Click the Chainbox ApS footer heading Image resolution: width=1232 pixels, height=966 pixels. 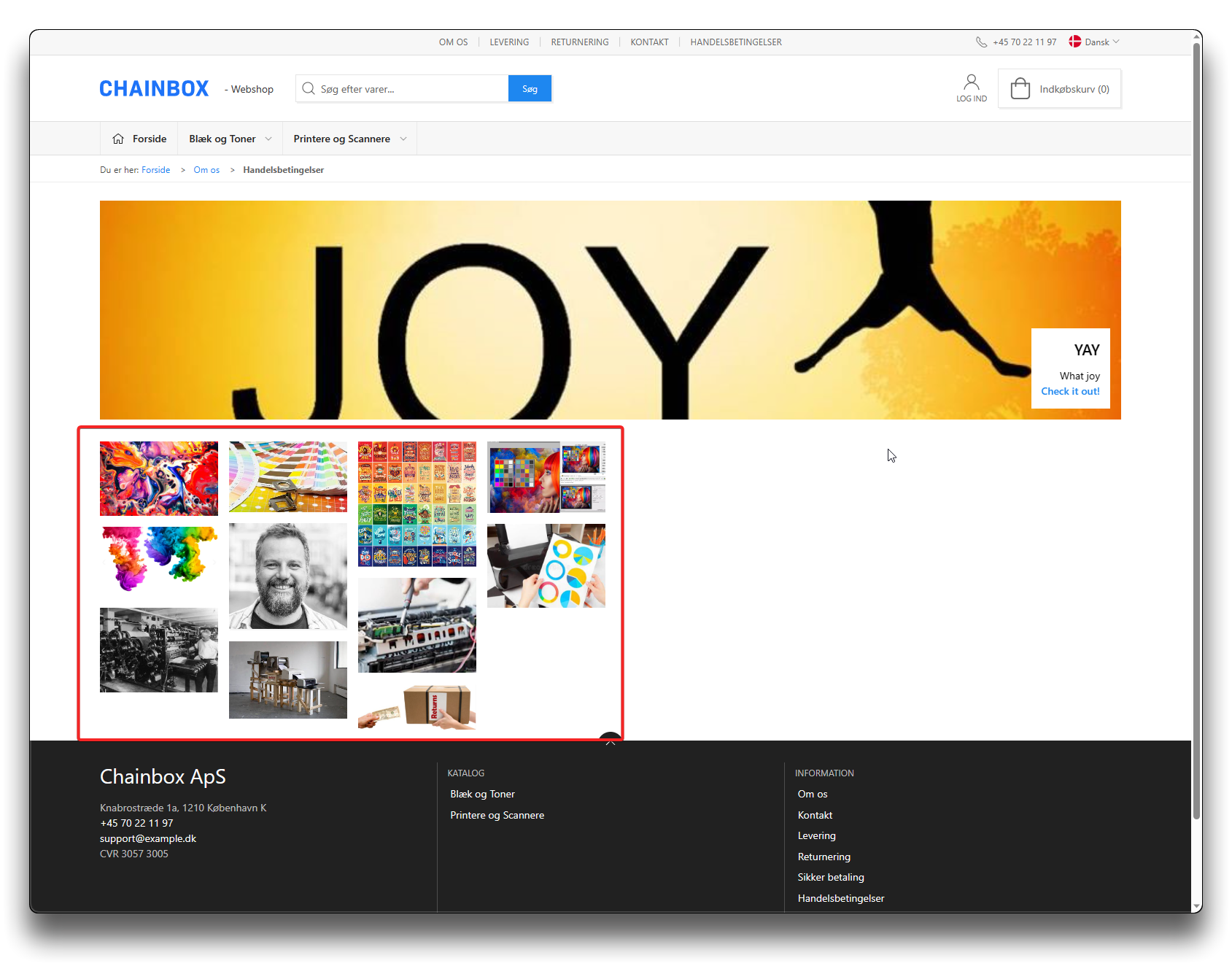click(x=163, y=776)
